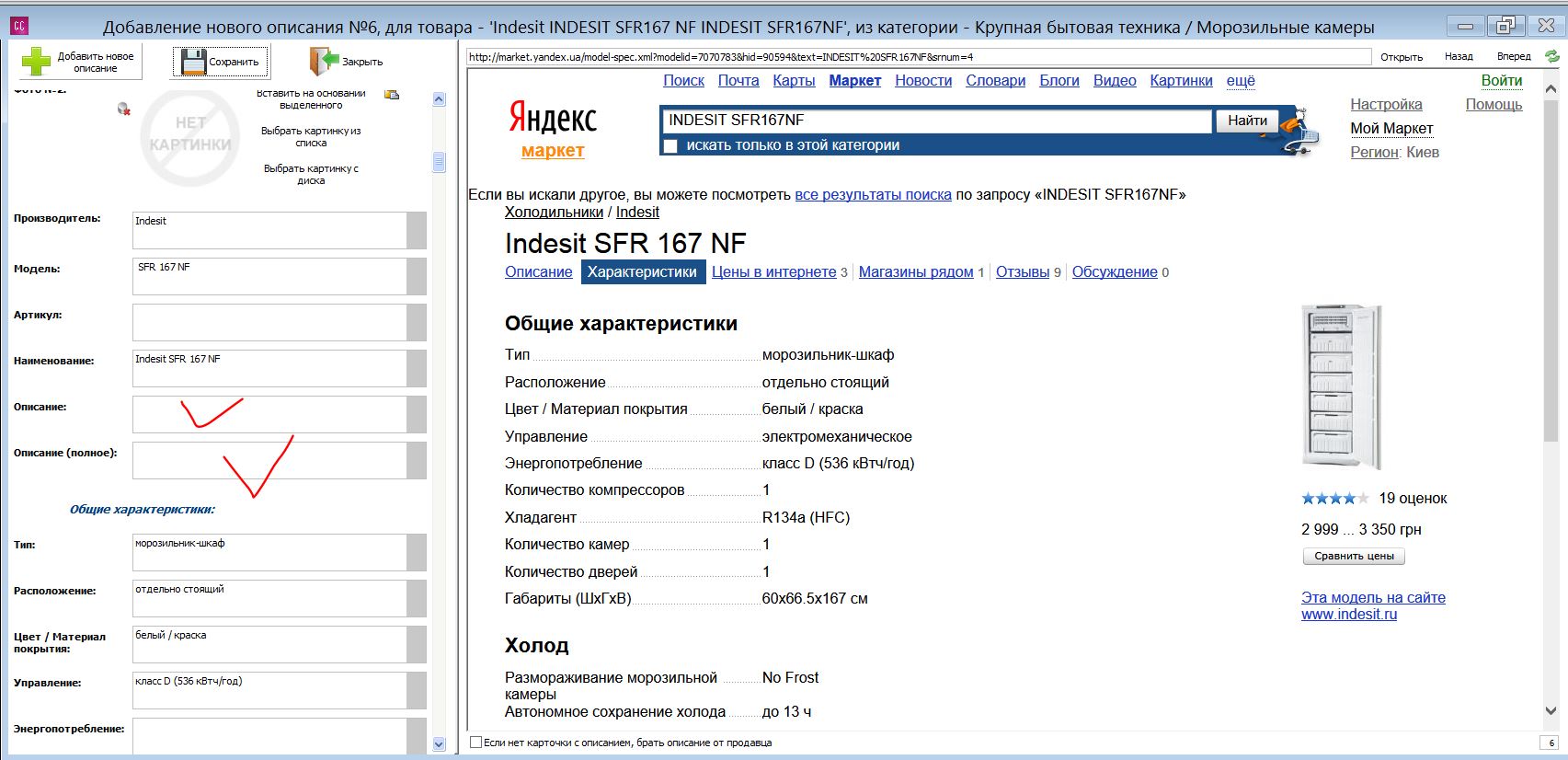This screenshot has height=760, width=1568.
Task: Open the Обсуждение tab
Action: pos(1115,272)
